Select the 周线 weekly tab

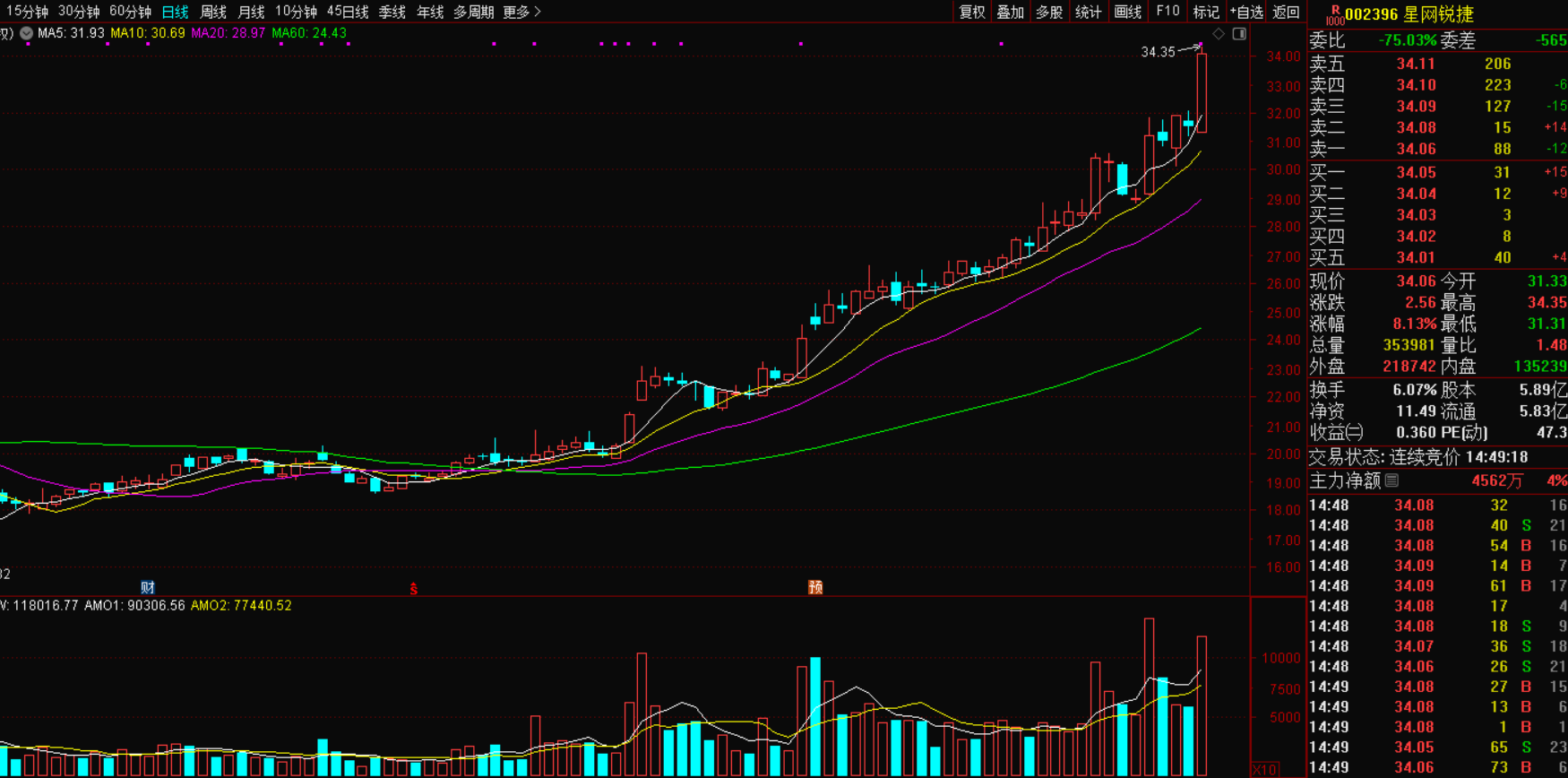213,12
